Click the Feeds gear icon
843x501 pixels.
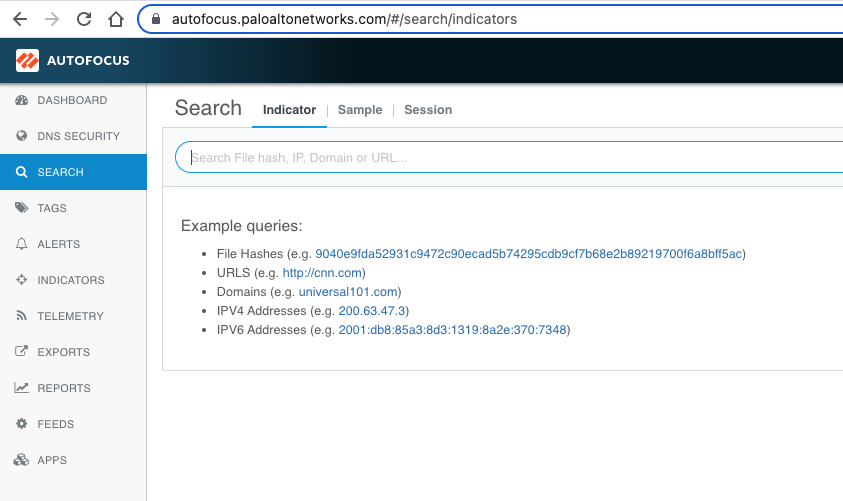coord(22,424)
